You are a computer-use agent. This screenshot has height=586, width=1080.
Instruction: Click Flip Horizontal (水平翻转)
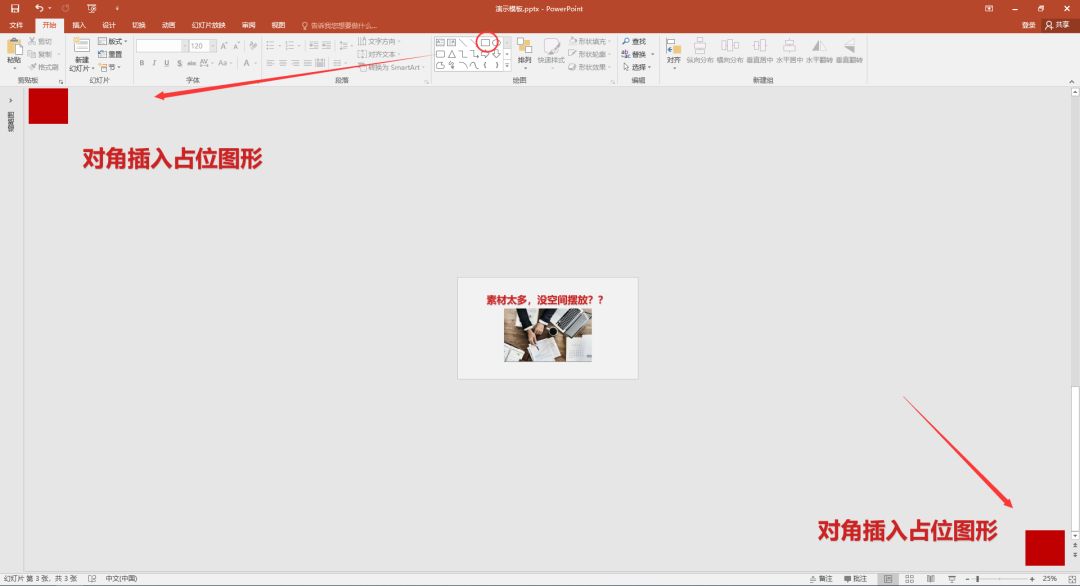819,52
